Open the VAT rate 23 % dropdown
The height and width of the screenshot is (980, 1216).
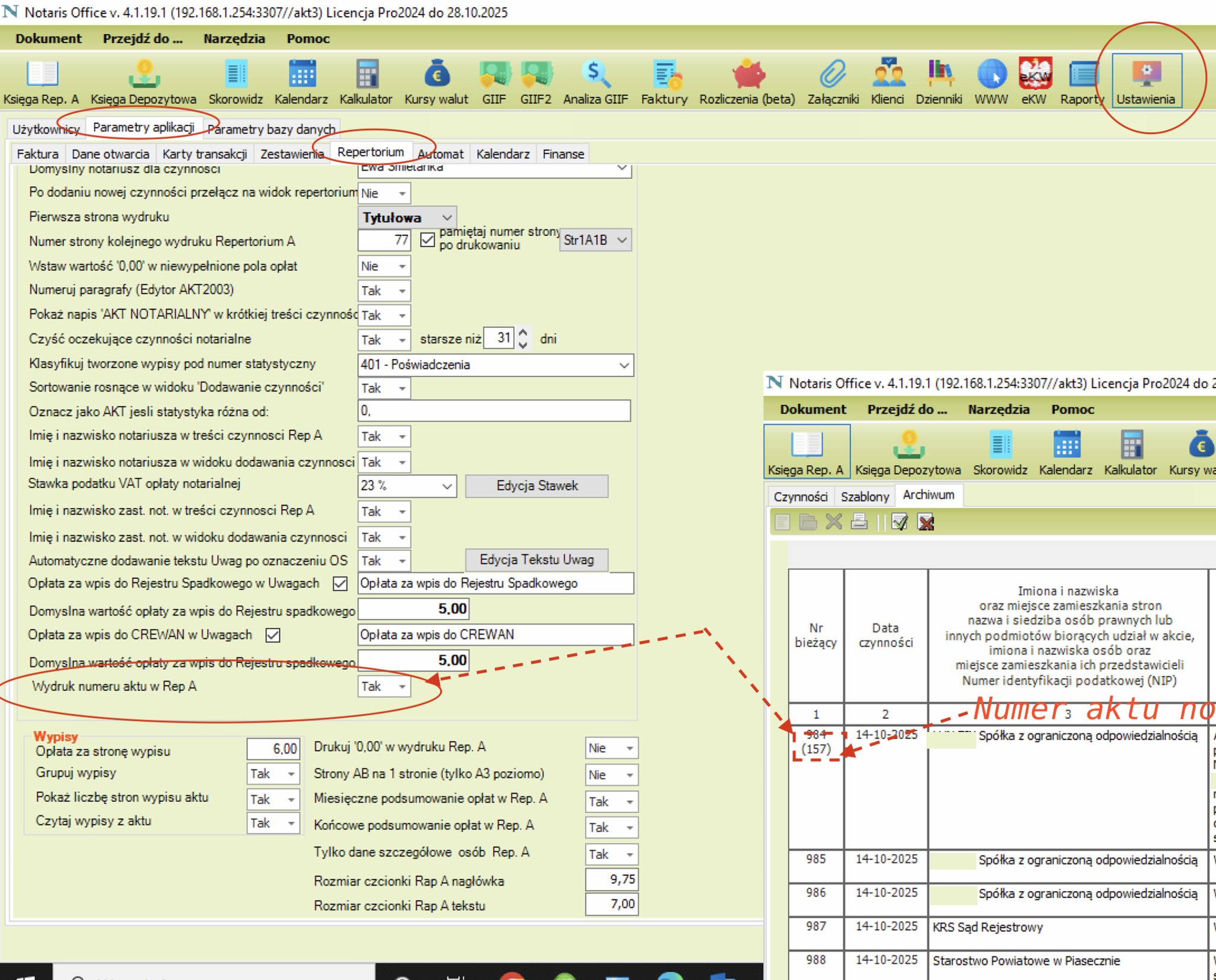pos(447,486)
